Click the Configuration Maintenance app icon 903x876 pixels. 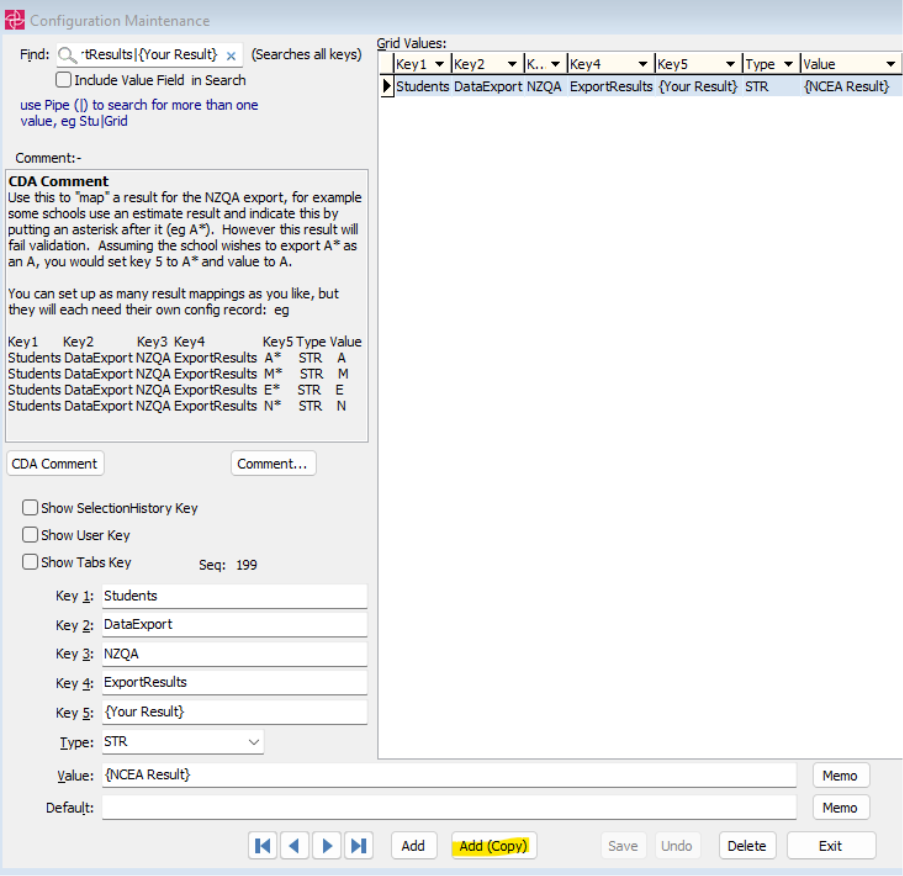pyautogui.click(x=14, y=20)
